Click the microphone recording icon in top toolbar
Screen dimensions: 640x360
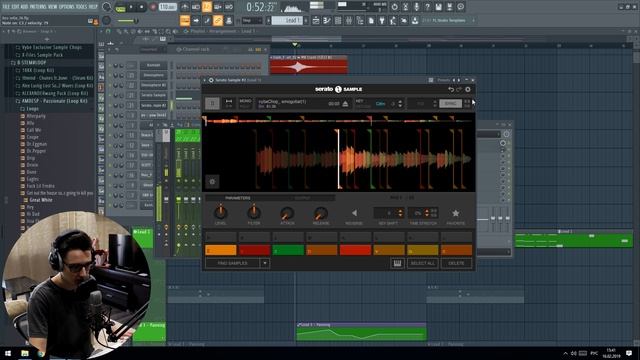[x=416, y=7]
